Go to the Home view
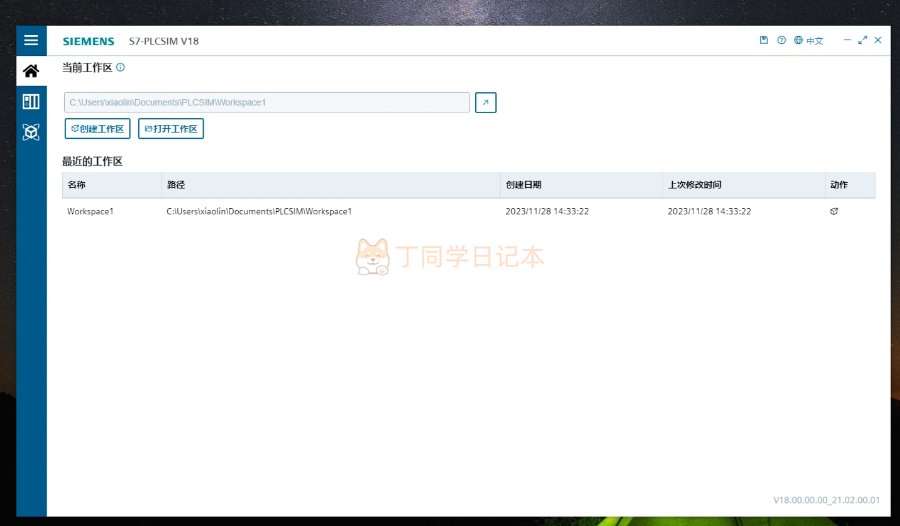The width and height of the screenshot is (900, 526). (x=31, y=71)
